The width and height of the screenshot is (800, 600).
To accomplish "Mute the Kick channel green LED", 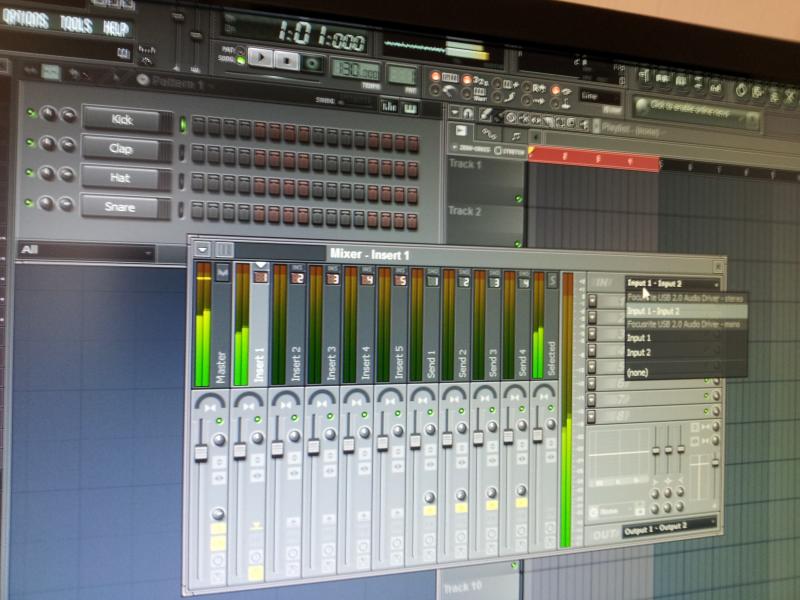I will (31, 113).
